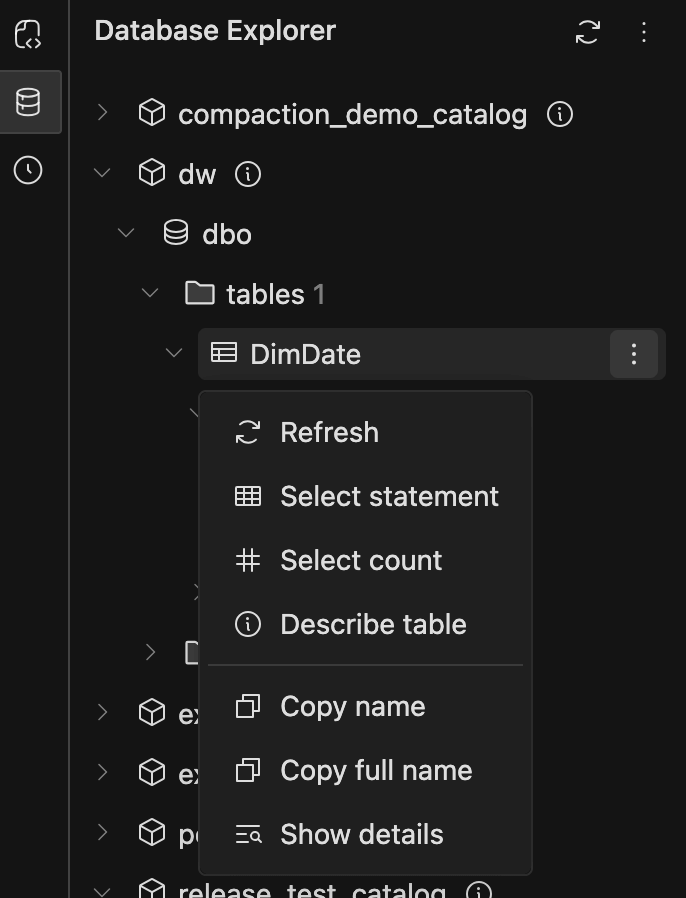The height and width of the screenshot is (898, 686).
Task: Click the DimDate table grid icon
Action: [224, 353]
